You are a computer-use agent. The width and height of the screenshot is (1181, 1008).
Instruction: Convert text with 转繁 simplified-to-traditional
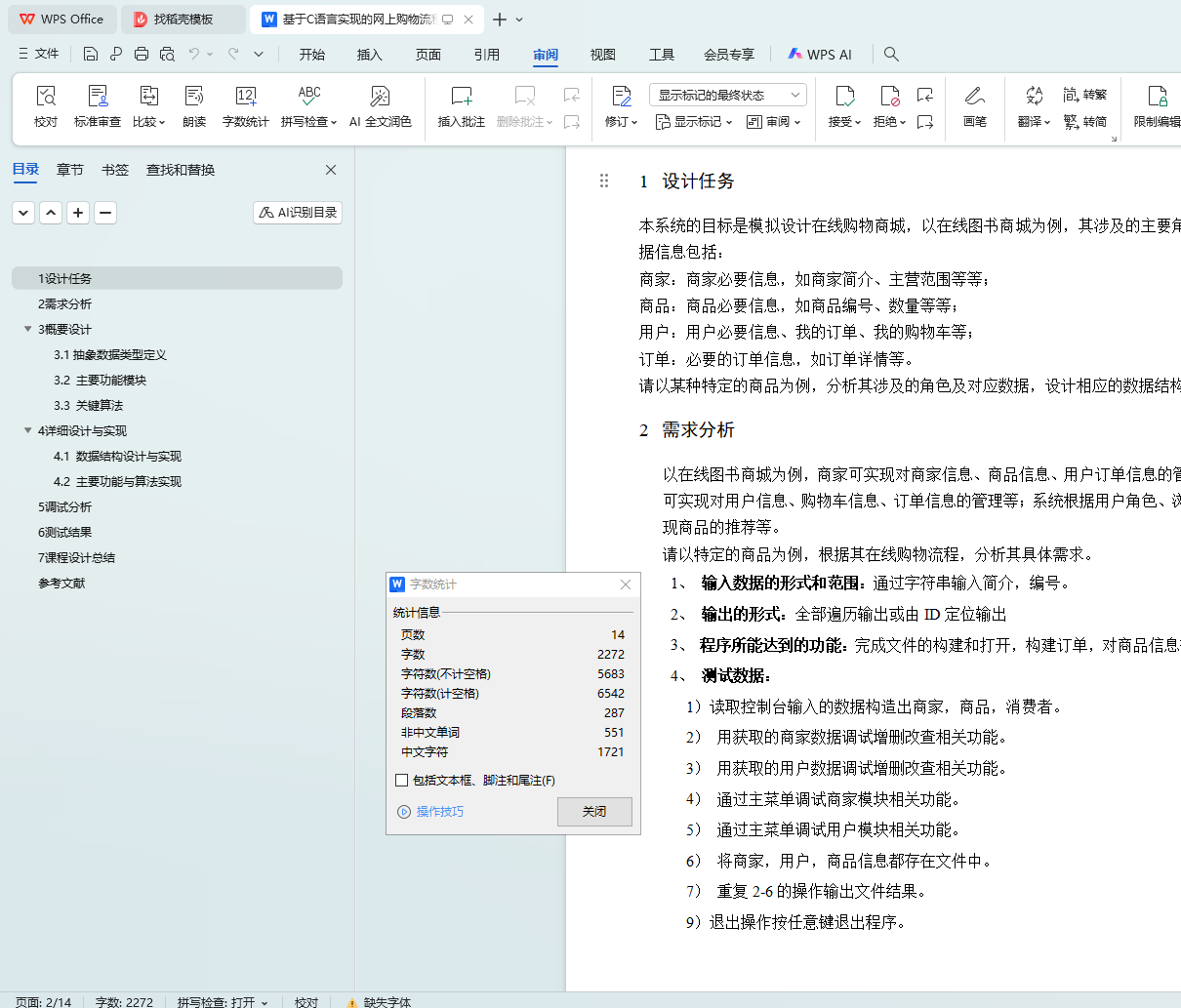pos(1085,95)
